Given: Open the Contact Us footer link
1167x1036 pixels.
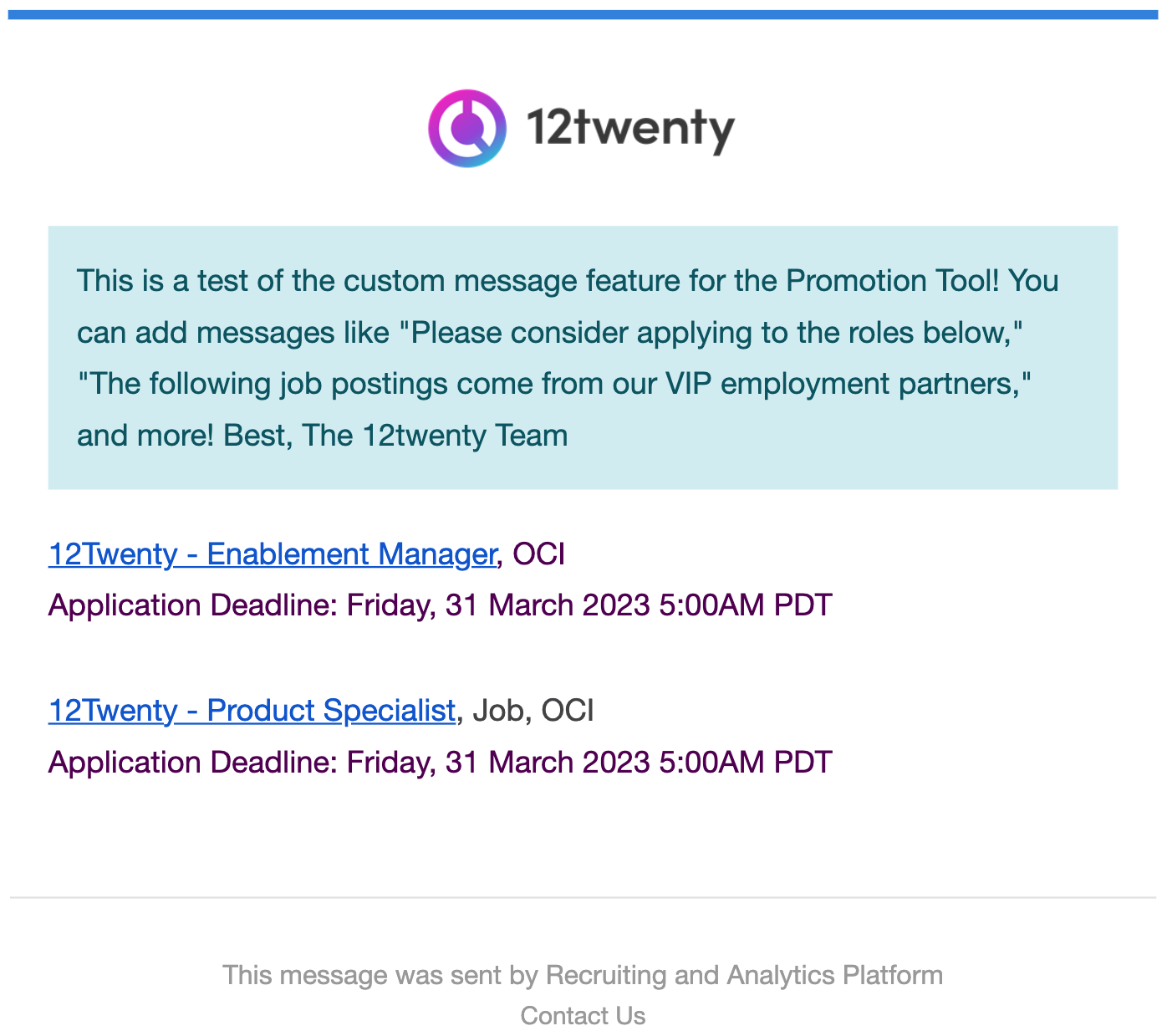Looking at the screenshot, I should 583,1016.
